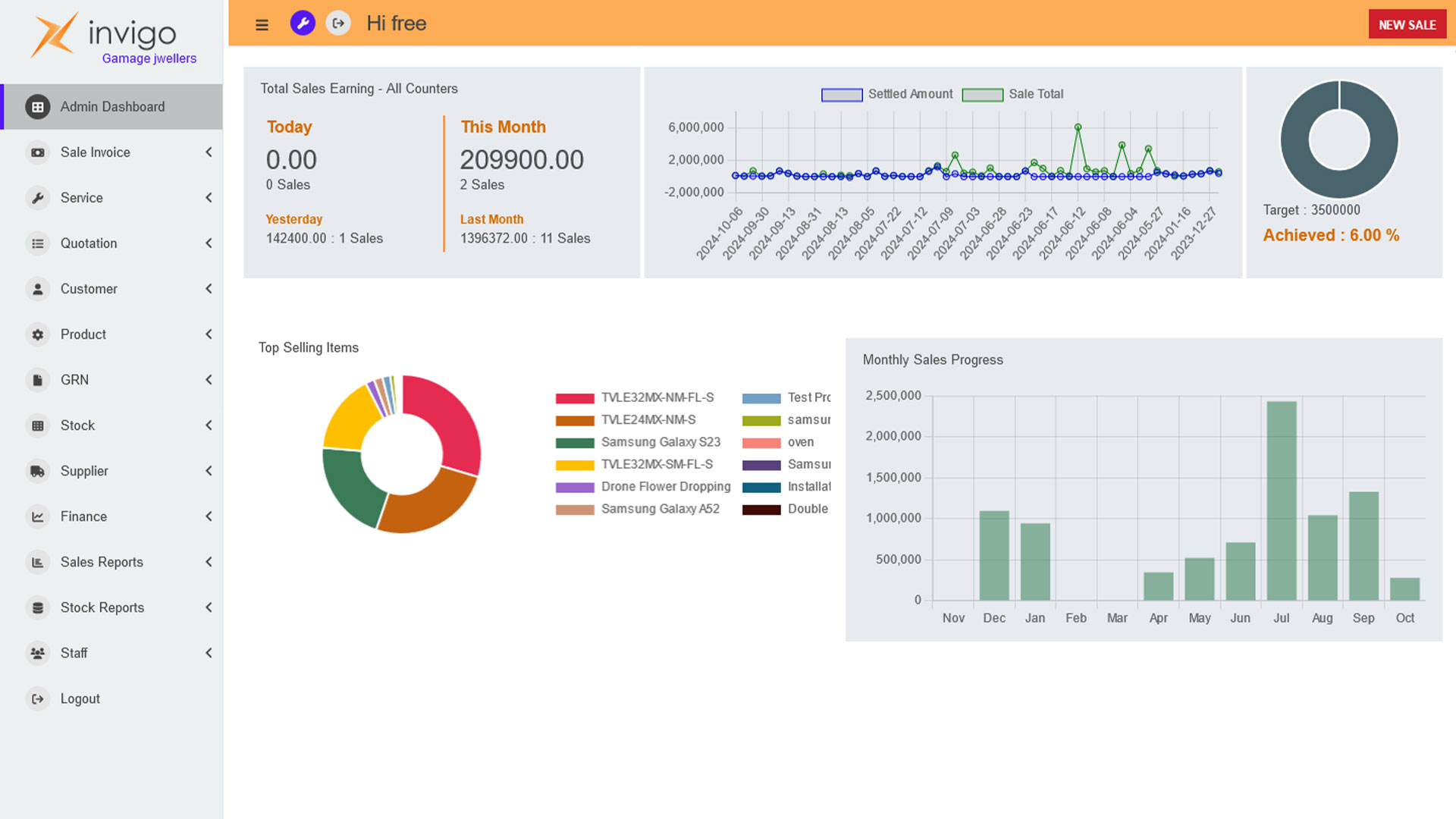Expand the Sale Invoice chevron
This screenshot has width=1456, height=819.
pos(209,152)
